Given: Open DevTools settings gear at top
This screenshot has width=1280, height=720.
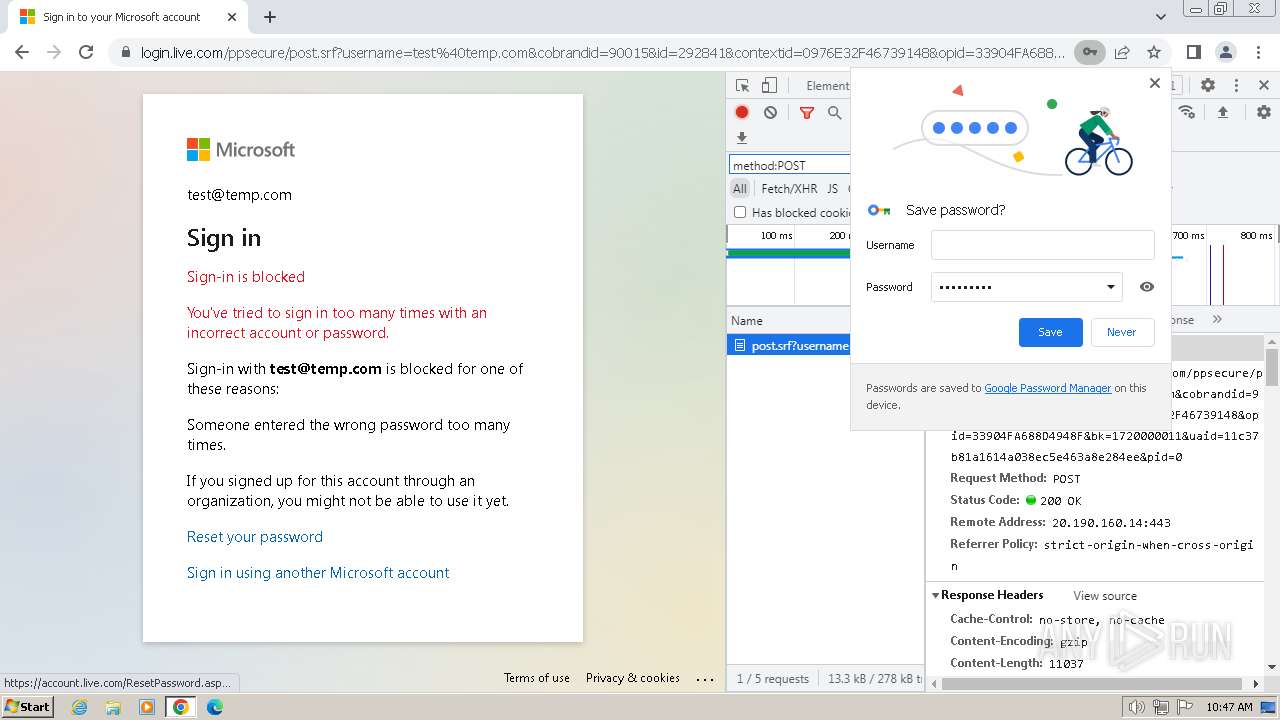Looking at the screenshot, I should 1208,86.
